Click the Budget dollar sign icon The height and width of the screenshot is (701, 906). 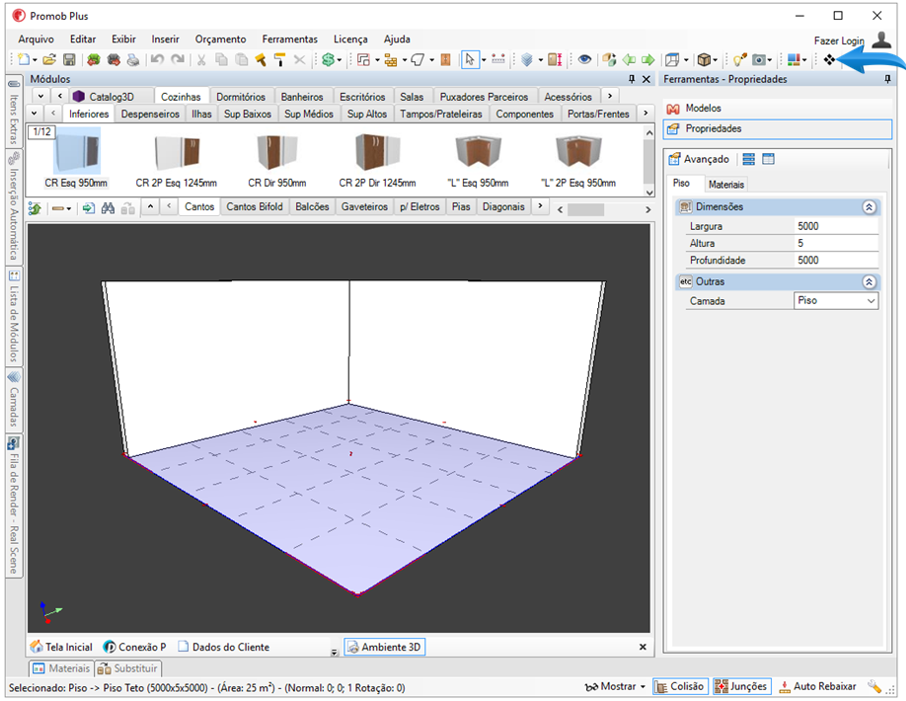click(x=327, y=60)
